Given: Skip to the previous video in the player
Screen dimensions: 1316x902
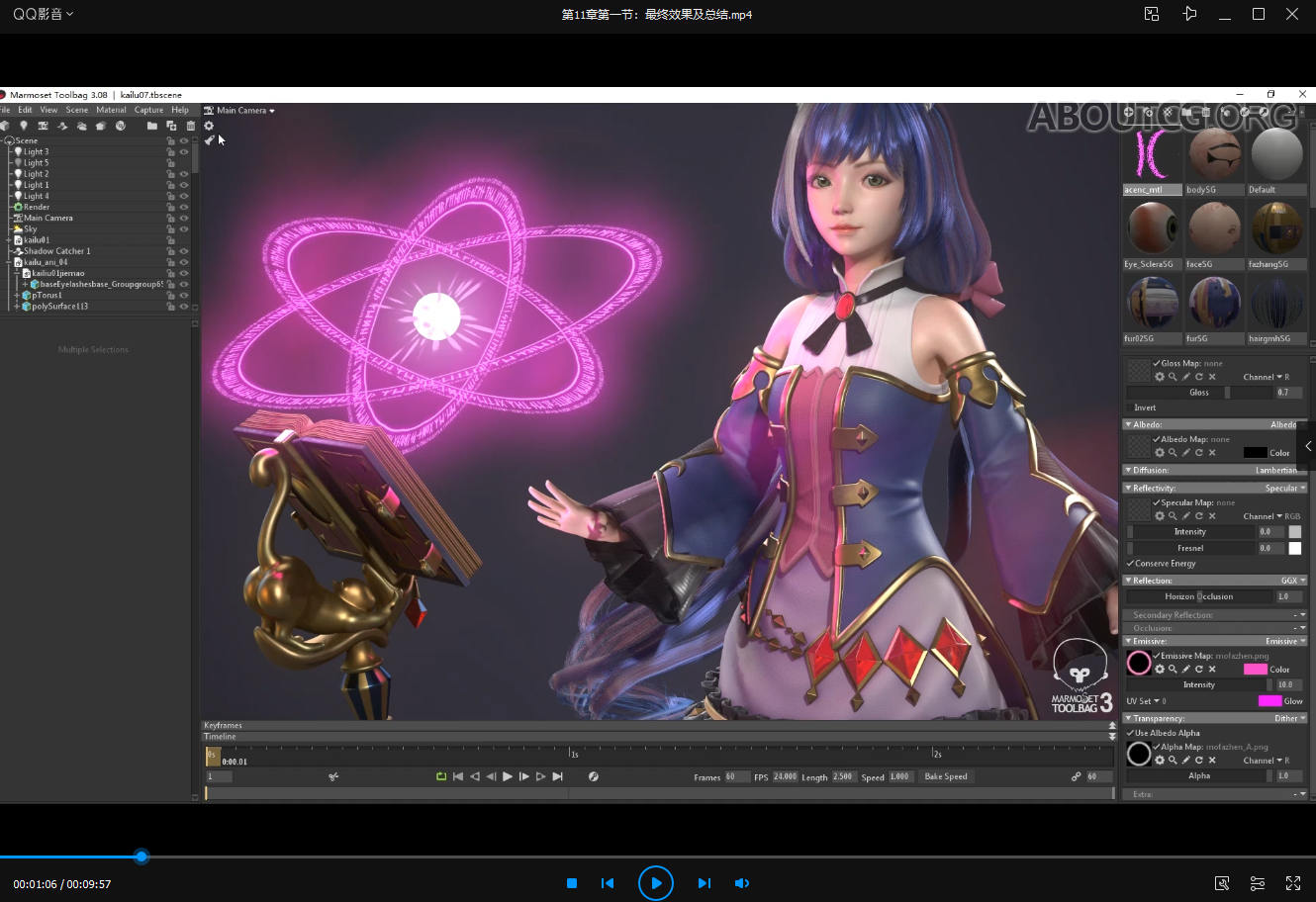Looking at the screenshot, I should 608,883.
